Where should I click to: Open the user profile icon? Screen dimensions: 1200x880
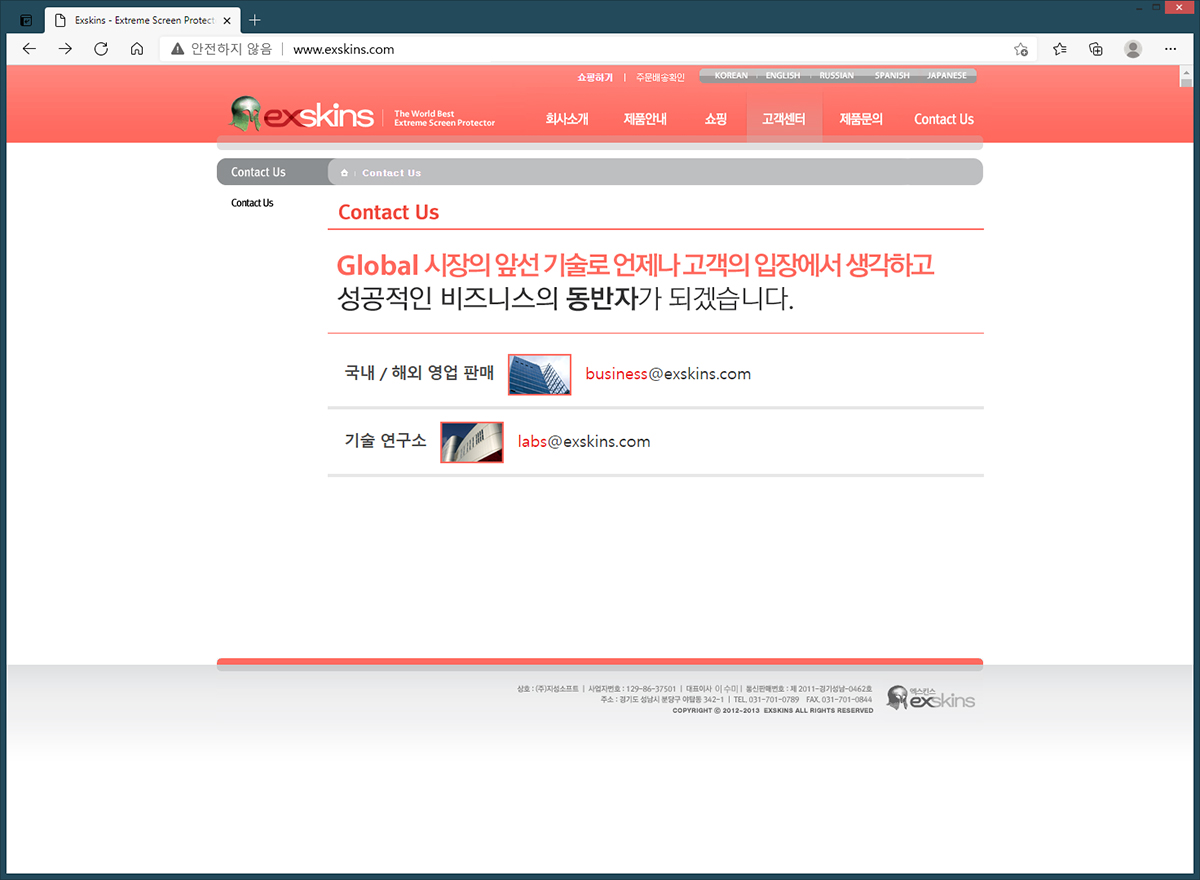point(1133,49)
